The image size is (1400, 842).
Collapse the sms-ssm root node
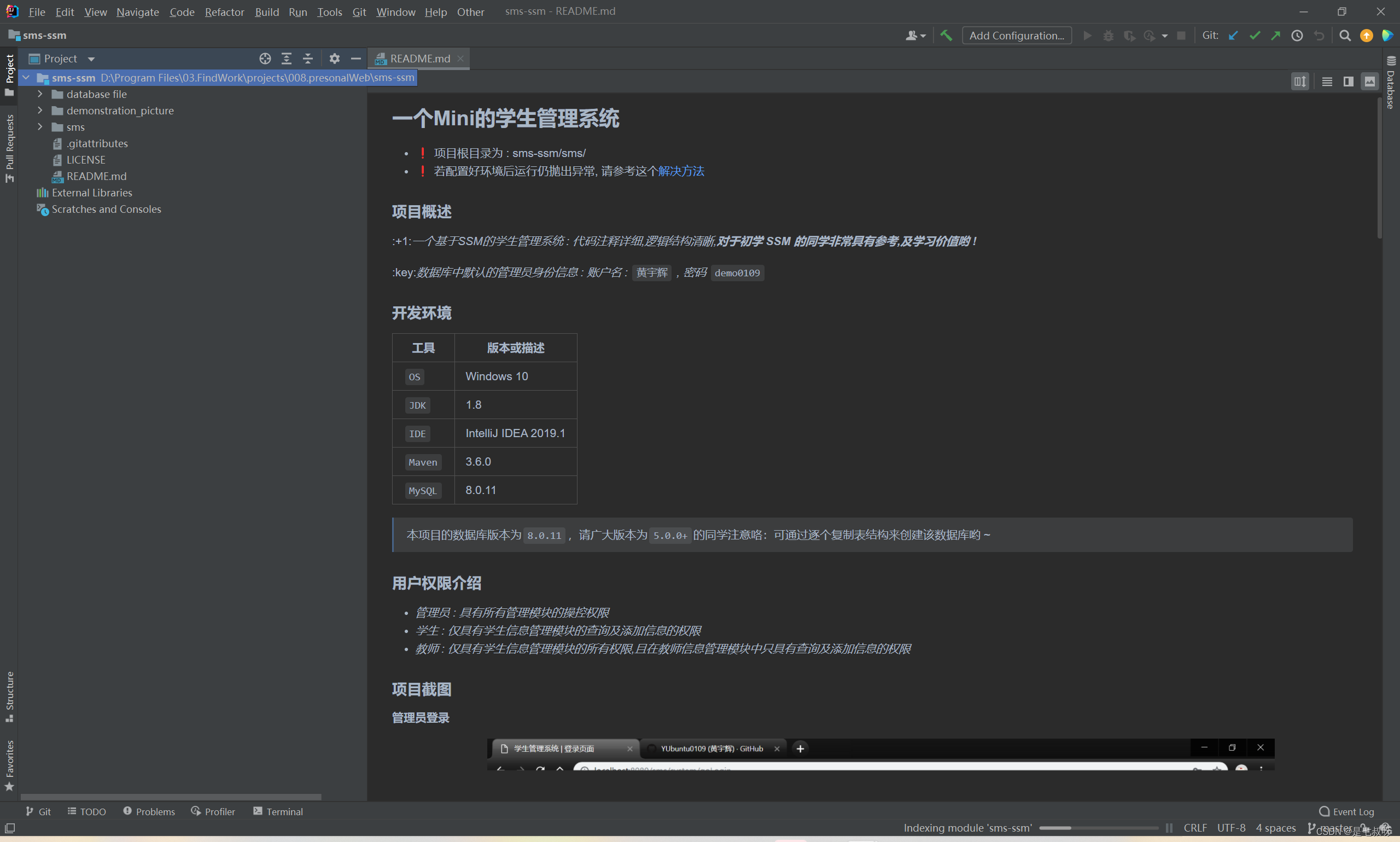point(26,77)
